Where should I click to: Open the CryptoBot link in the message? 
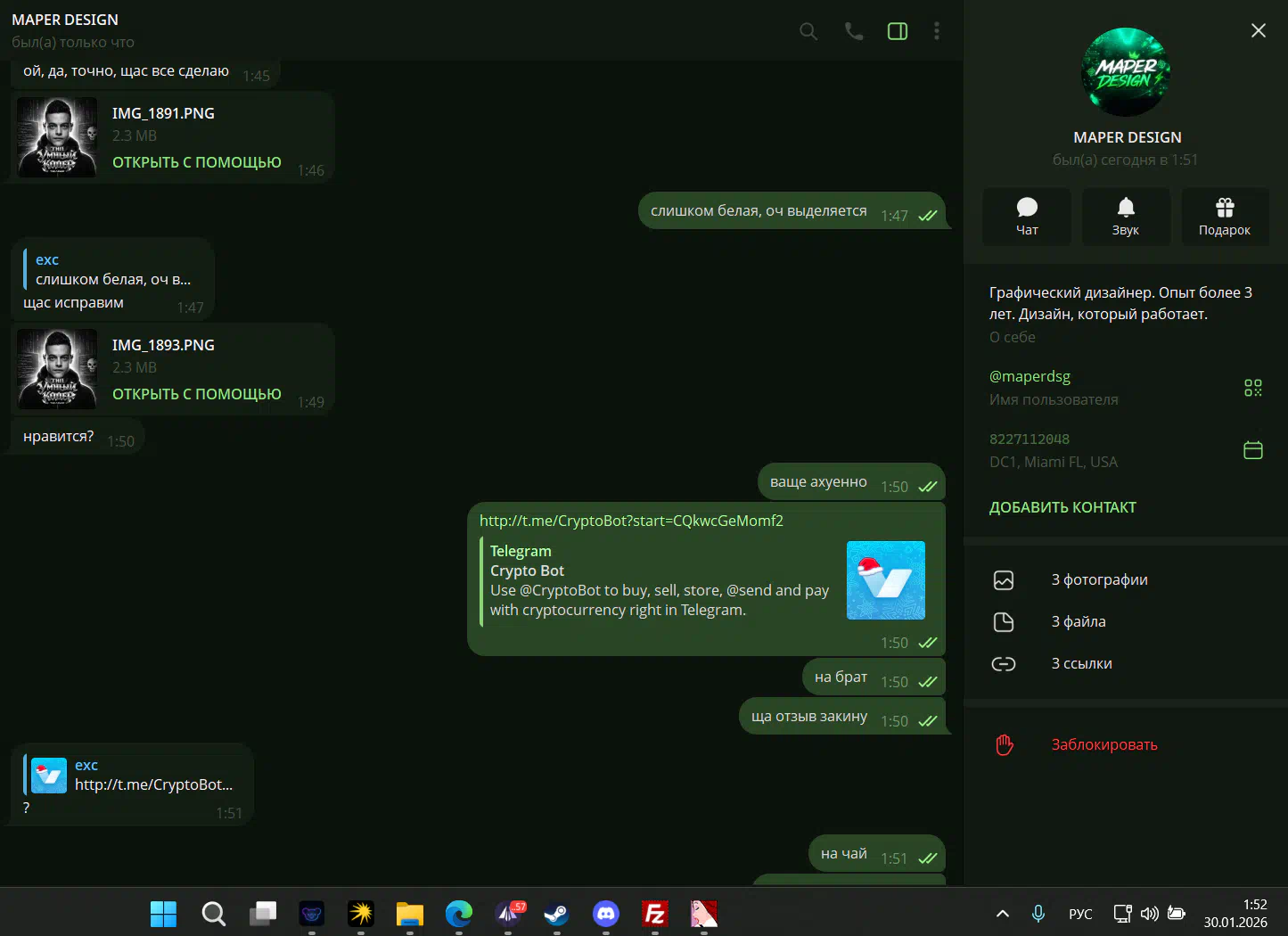click(631, 521)
